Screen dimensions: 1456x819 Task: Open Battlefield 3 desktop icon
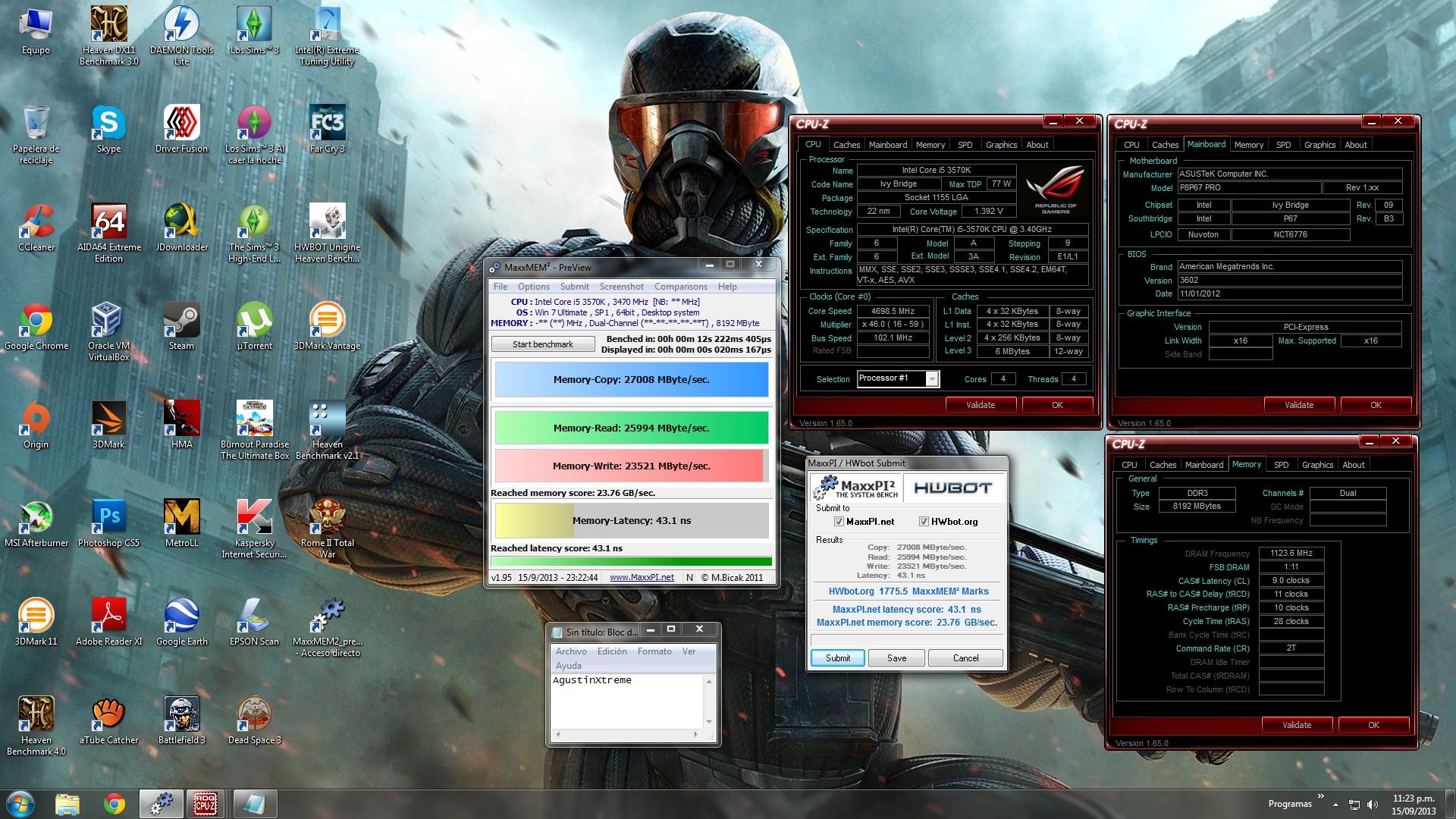[x=182, y=721]
